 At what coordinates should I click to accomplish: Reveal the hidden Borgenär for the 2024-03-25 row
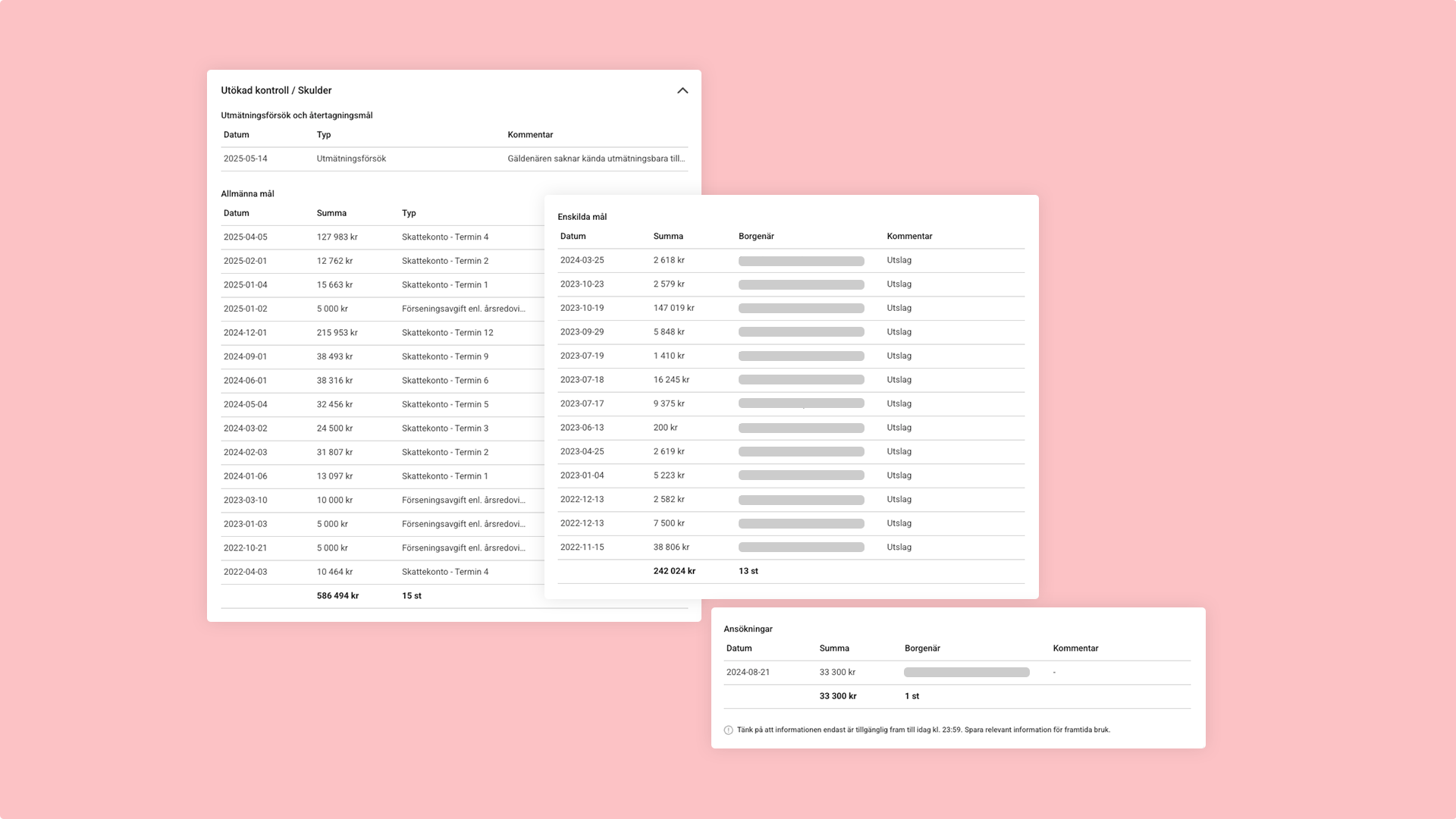point(801,260)
